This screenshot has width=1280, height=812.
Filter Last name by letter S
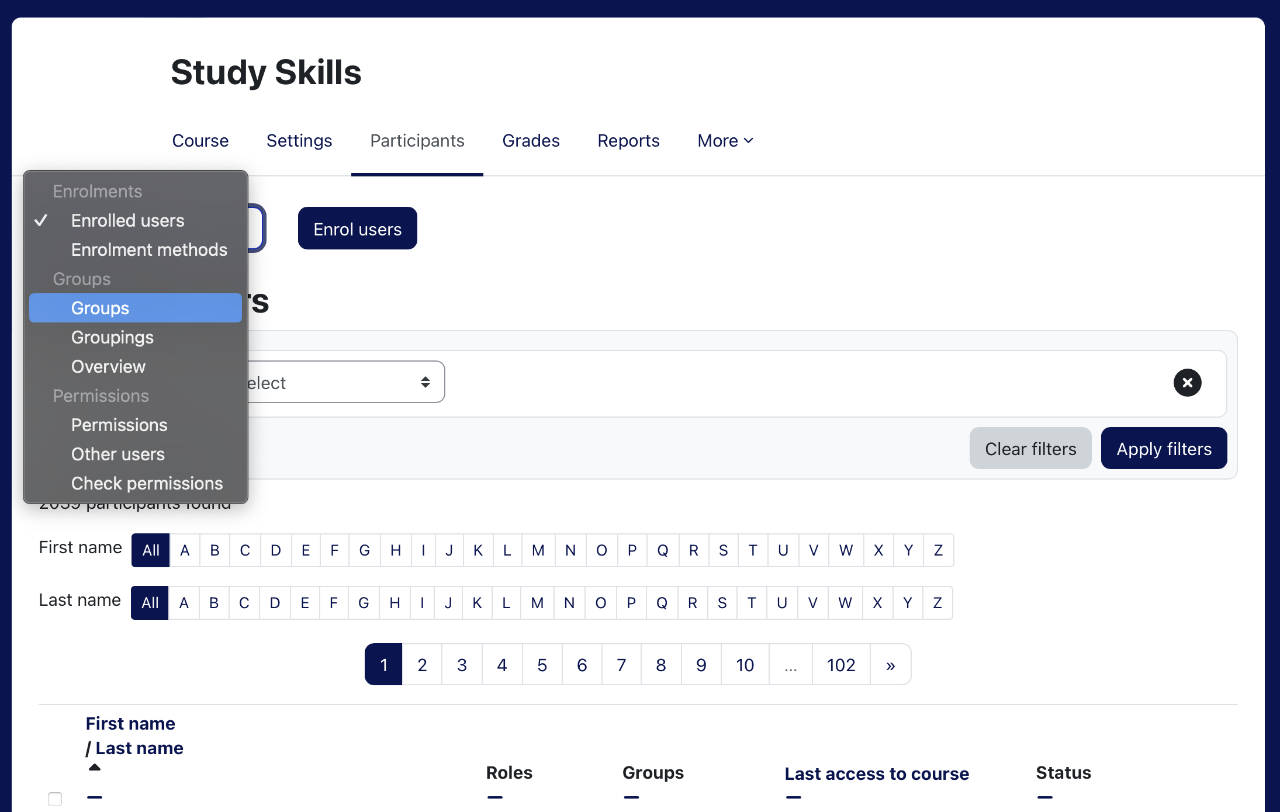pos(722,603)
